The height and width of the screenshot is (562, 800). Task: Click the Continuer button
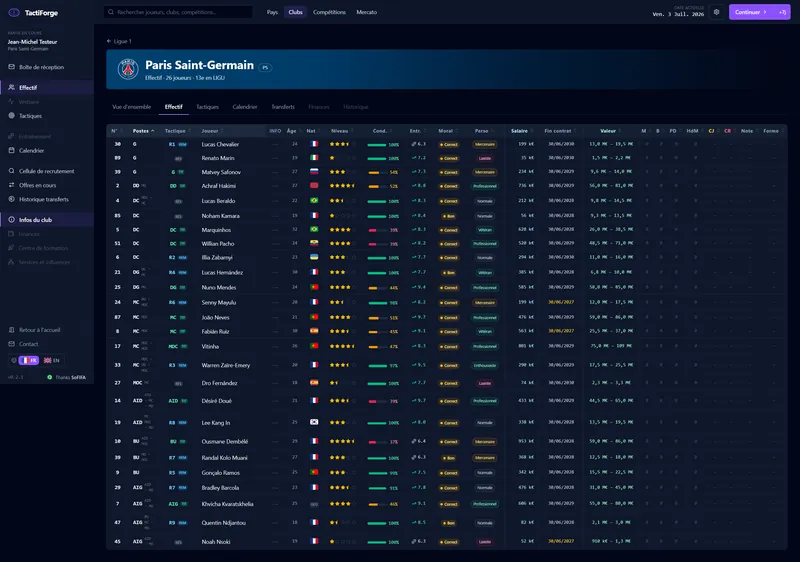[x=751, y=12]
